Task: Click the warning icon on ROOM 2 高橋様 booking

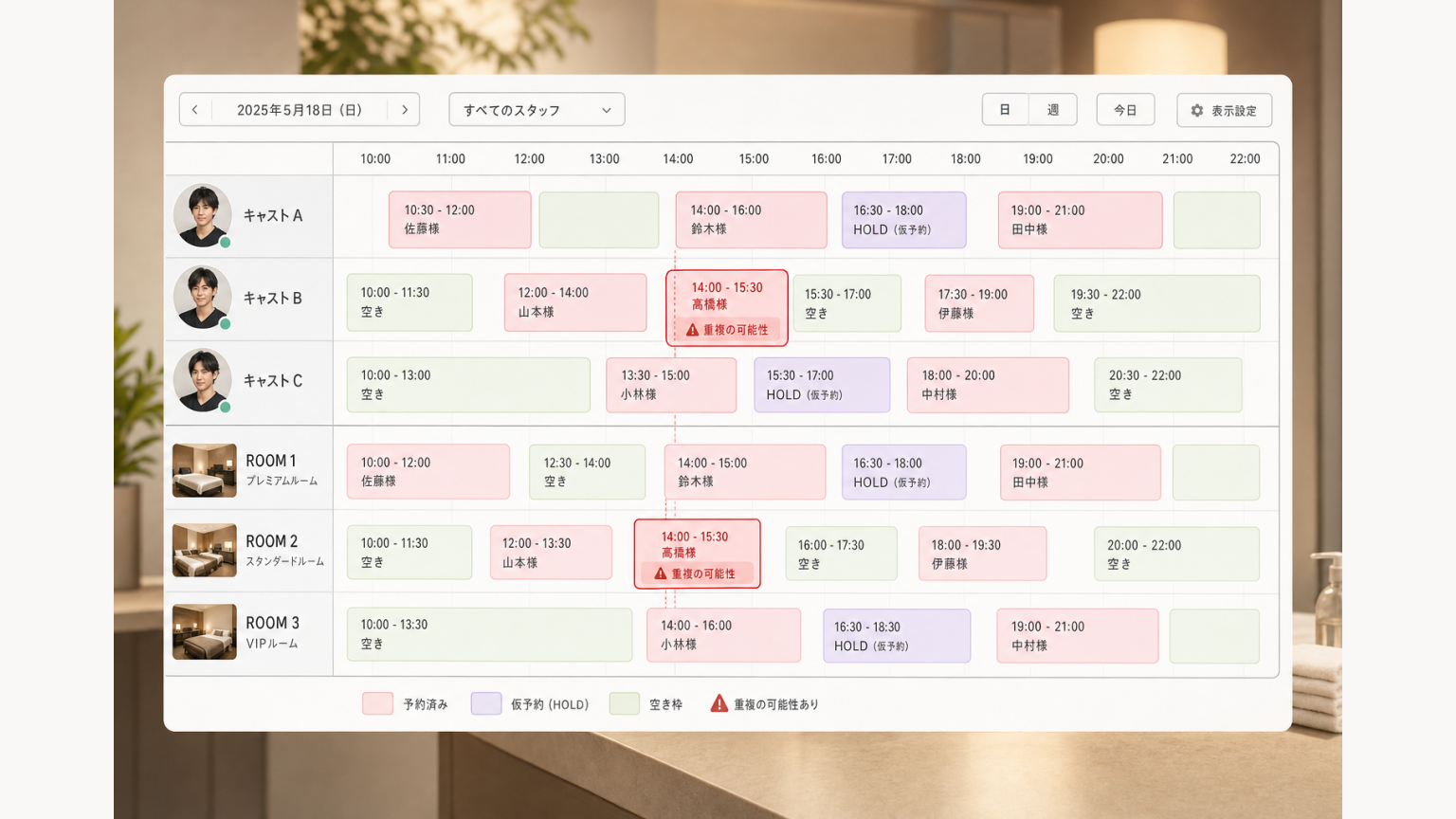Action: pos(661,573)
